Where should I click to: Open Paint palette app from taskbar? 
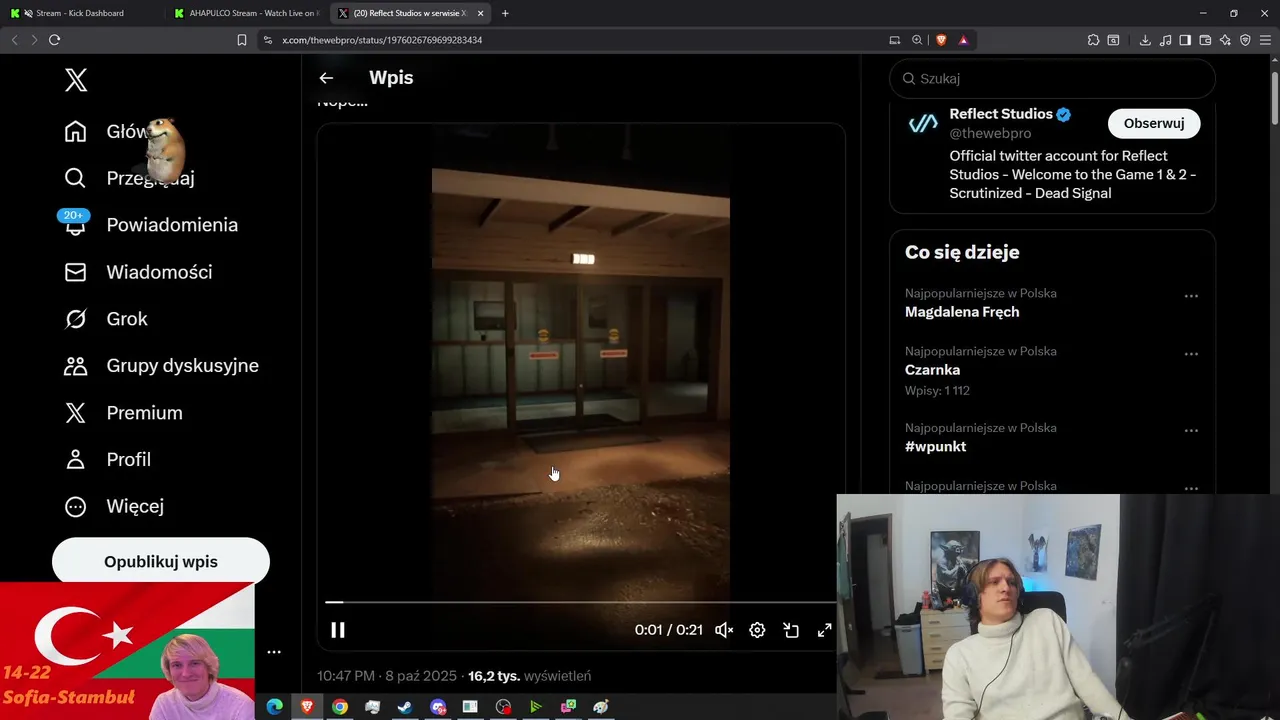(601, 707)
